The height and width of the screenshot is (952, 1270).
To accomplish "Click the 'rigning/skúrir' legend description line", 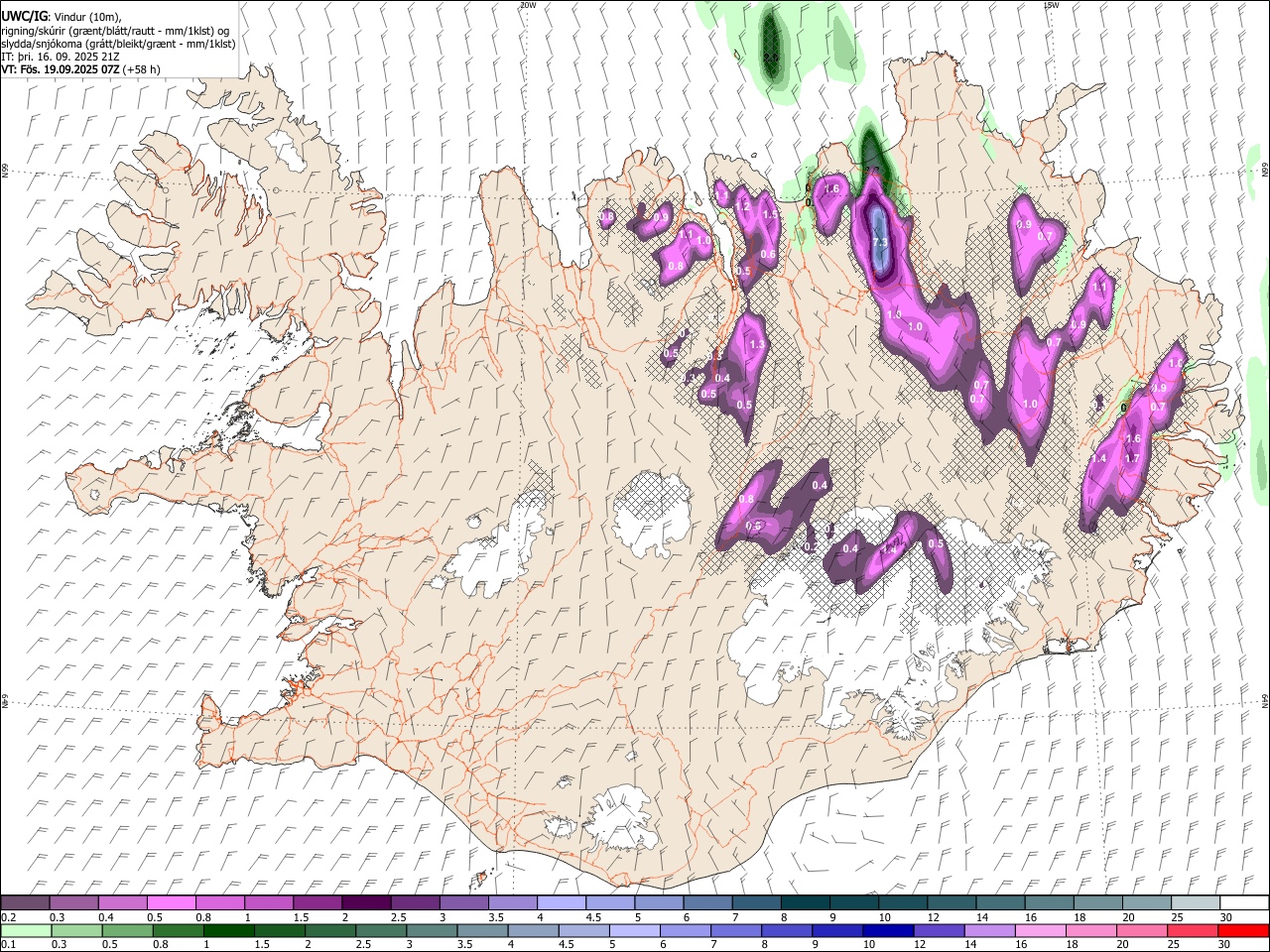I will pyautogui.click(x=115, y=30).
